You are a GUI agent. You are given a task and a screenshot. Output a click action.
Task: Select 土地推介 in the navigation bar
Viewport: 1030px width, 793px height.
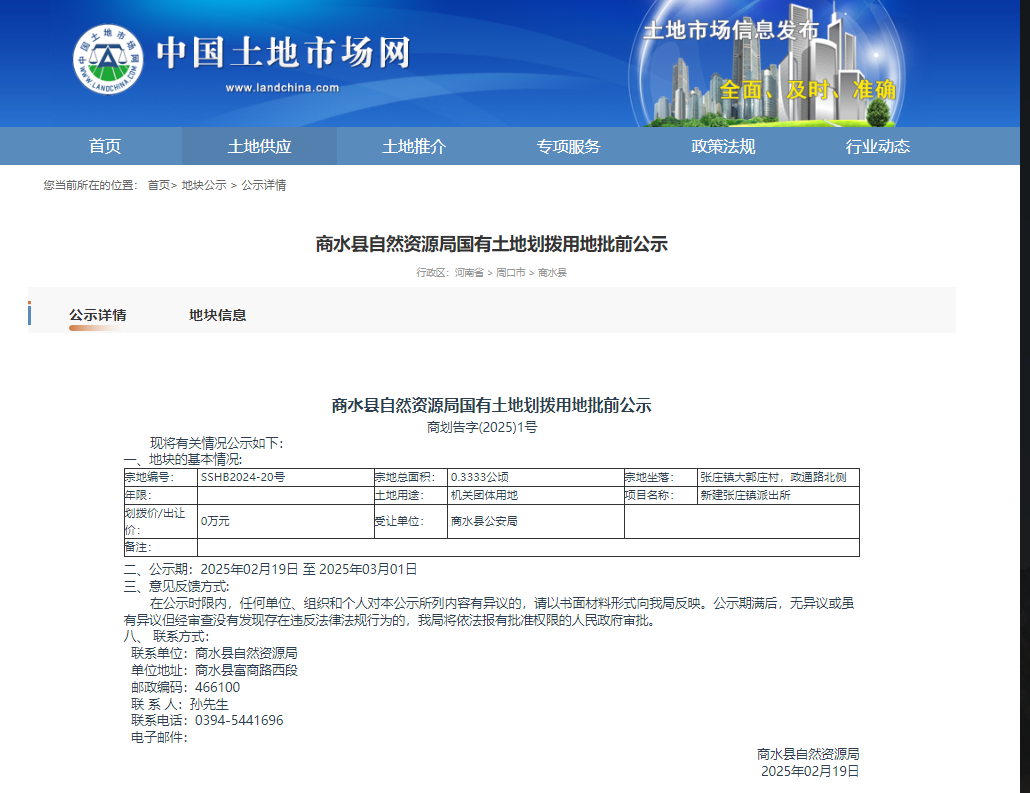[x=414, y=146]
